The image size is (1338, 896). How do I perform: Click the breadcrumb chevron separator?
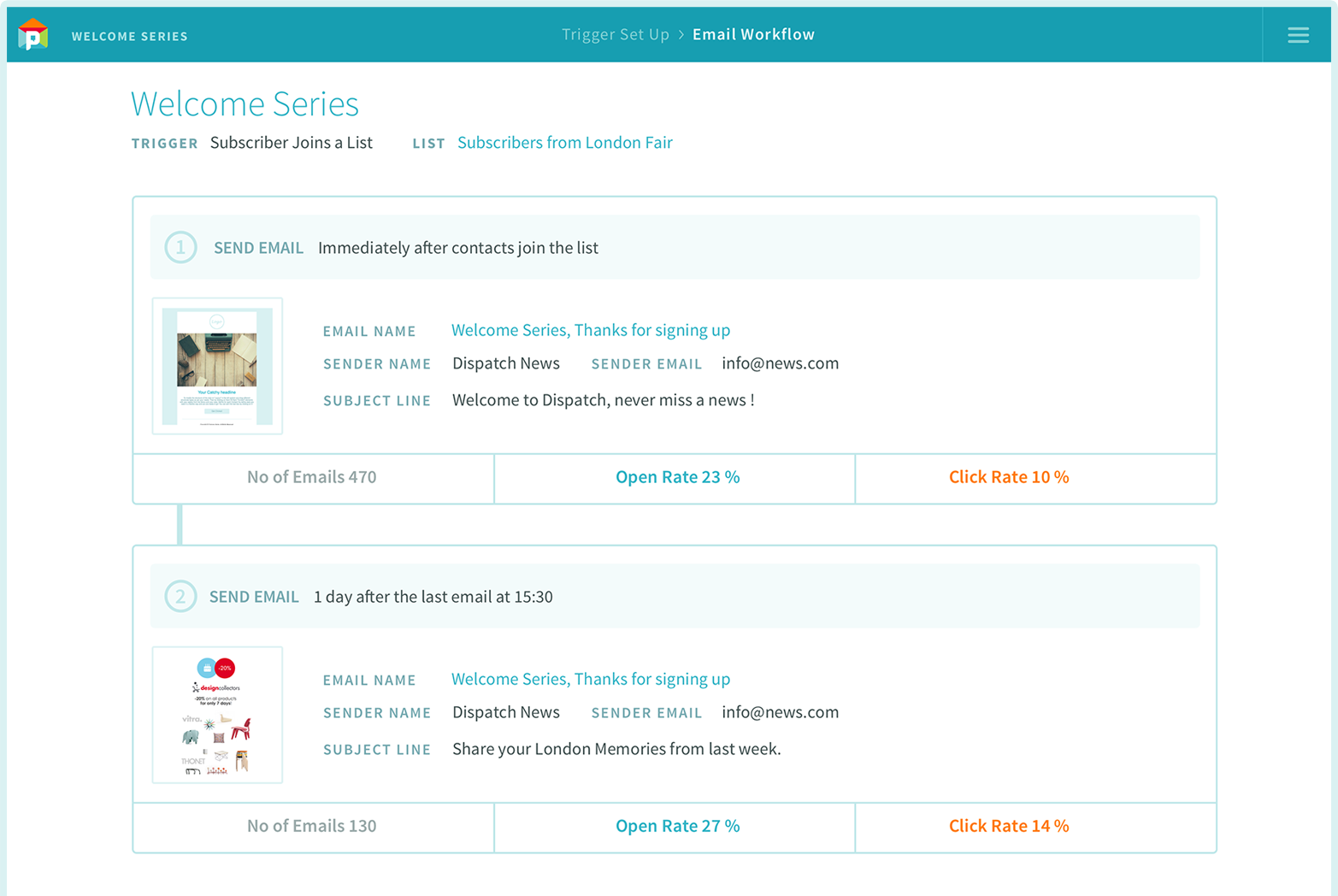point(681,35)
